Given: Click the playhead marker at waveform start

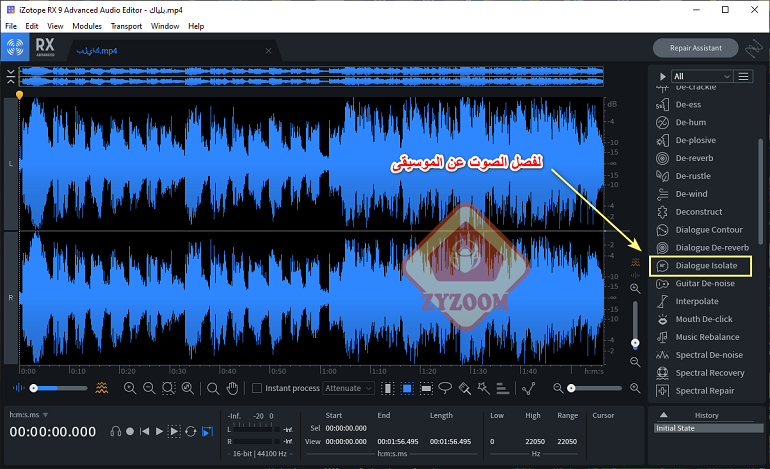Looking at the screenshot, I should (x=20, y=95).
